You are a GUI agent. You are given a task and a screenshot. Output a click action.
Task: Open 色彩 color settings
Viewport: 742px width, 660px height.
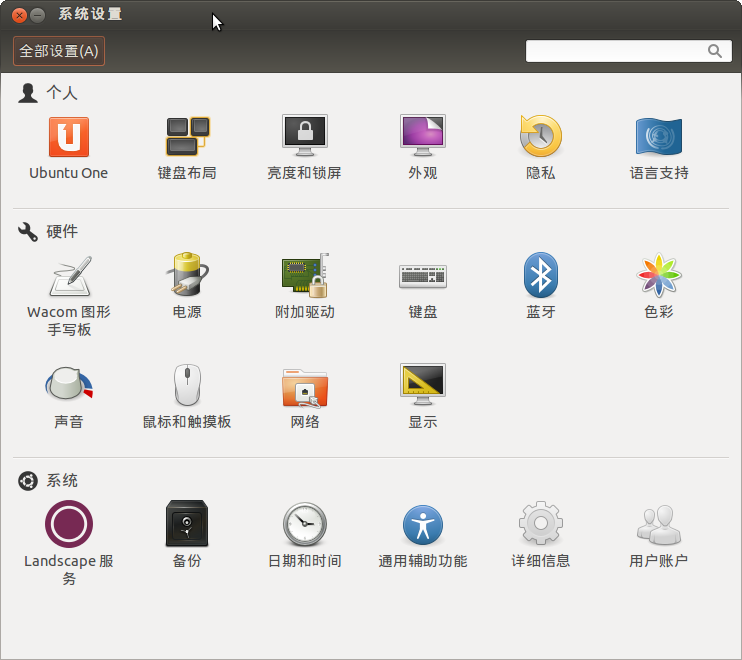tap(659, 286)
